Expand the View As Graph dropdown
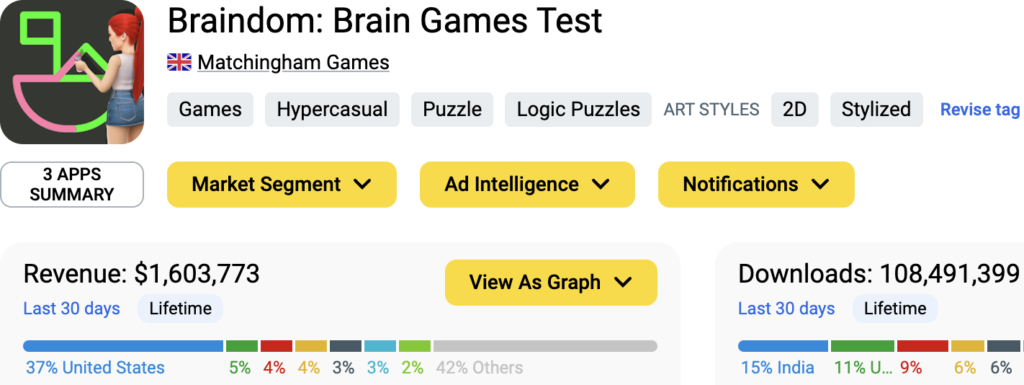The width and height of the screenshot is (1024, 385). point(551,283)
